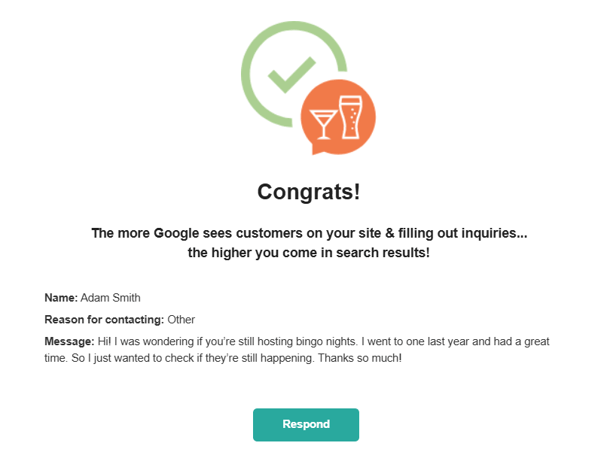Click the orange drinks chat bubble
Screen dimensions: 607x449
(x=337, y=117)
